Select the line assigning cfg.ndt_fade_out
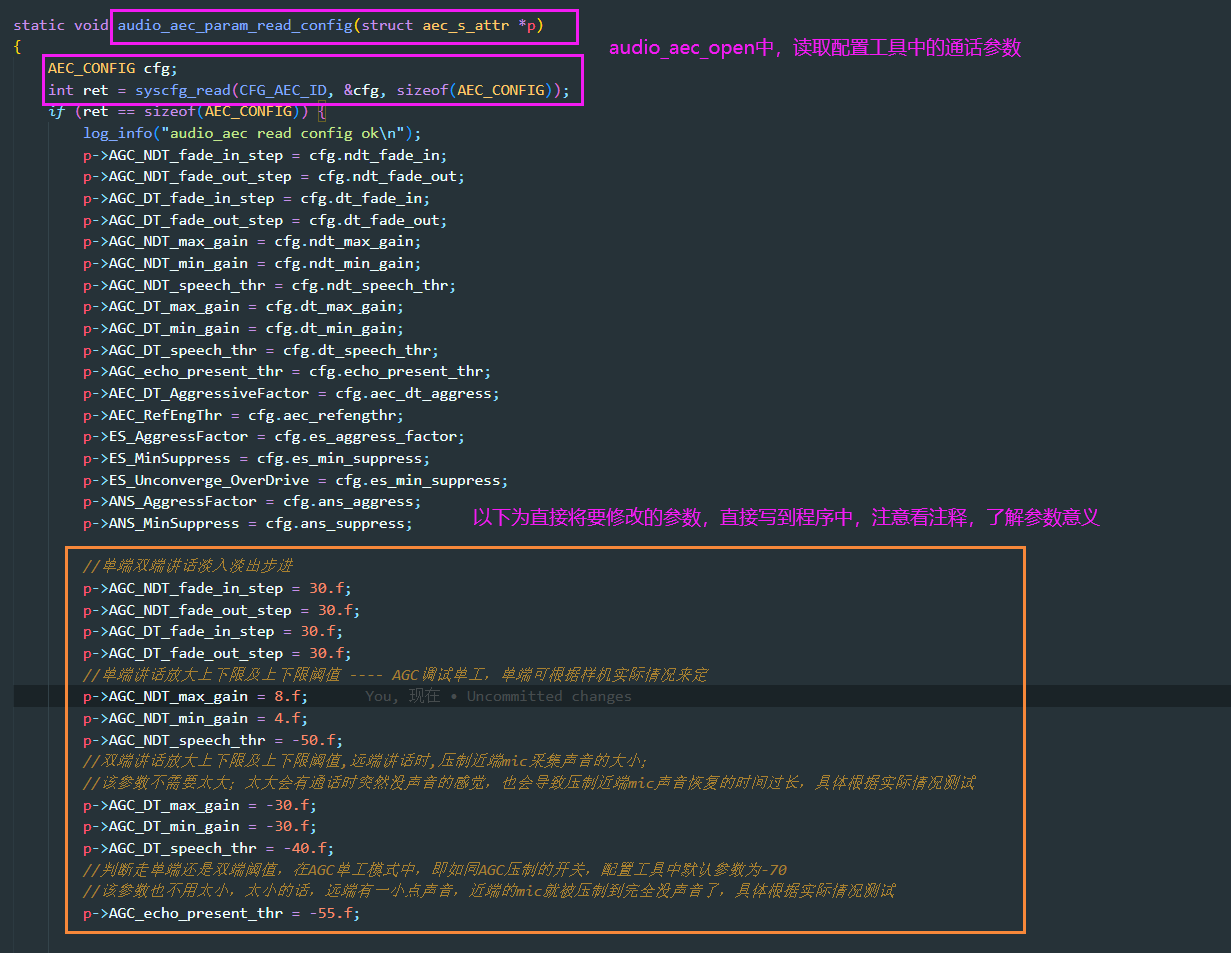The image size is (1231, 953). 274,176
